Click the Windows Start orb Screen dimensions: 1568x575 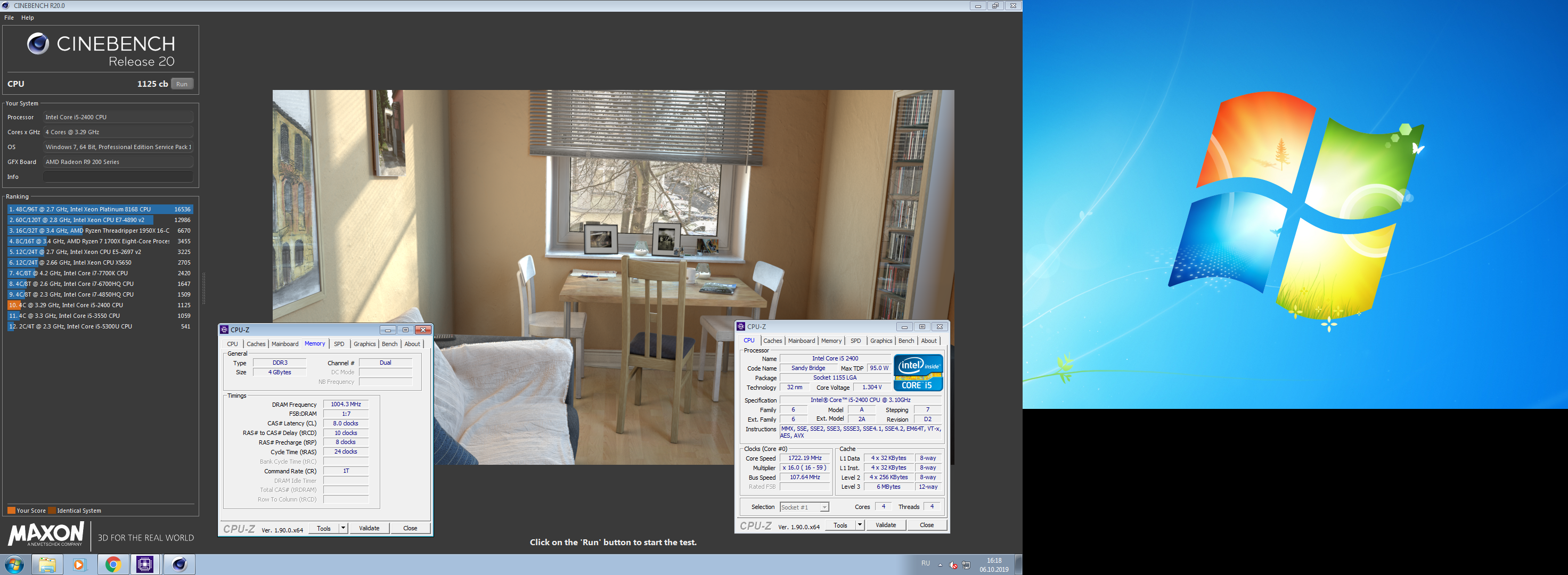[x=14, y=565]
